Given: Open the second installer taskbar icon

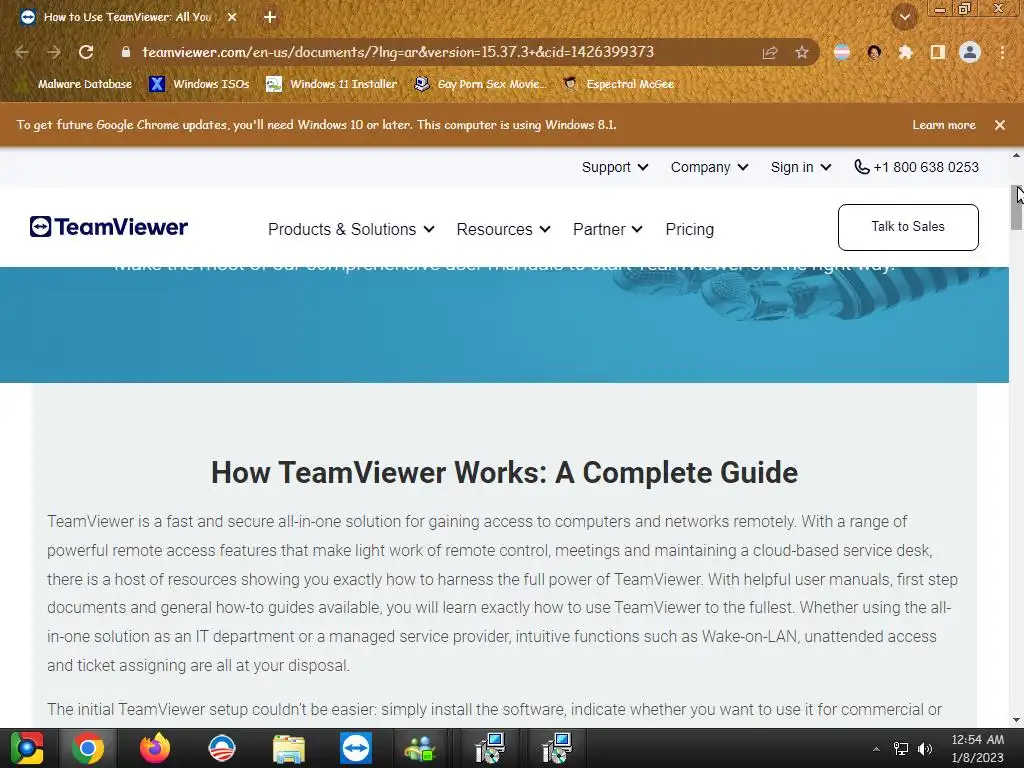Looking at the screenshot, I should point(556,748).
